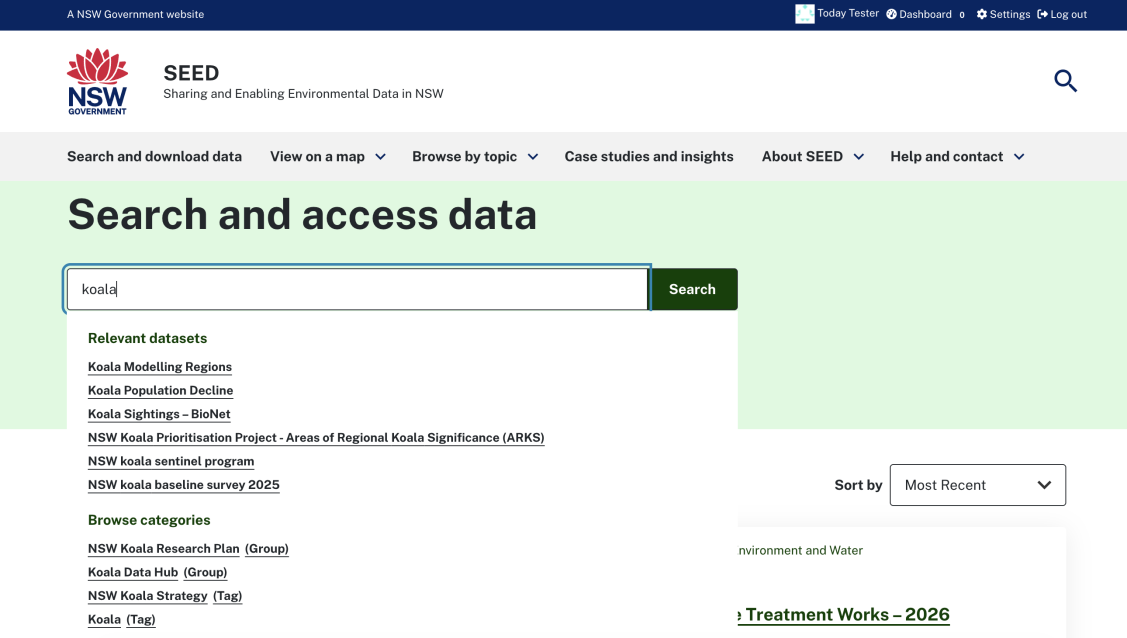The width and height of the screenshot is (1127, 638).
Task: Open NSW Koala Prioritisation Project ARKS dataset
Action: pos(316,438)
